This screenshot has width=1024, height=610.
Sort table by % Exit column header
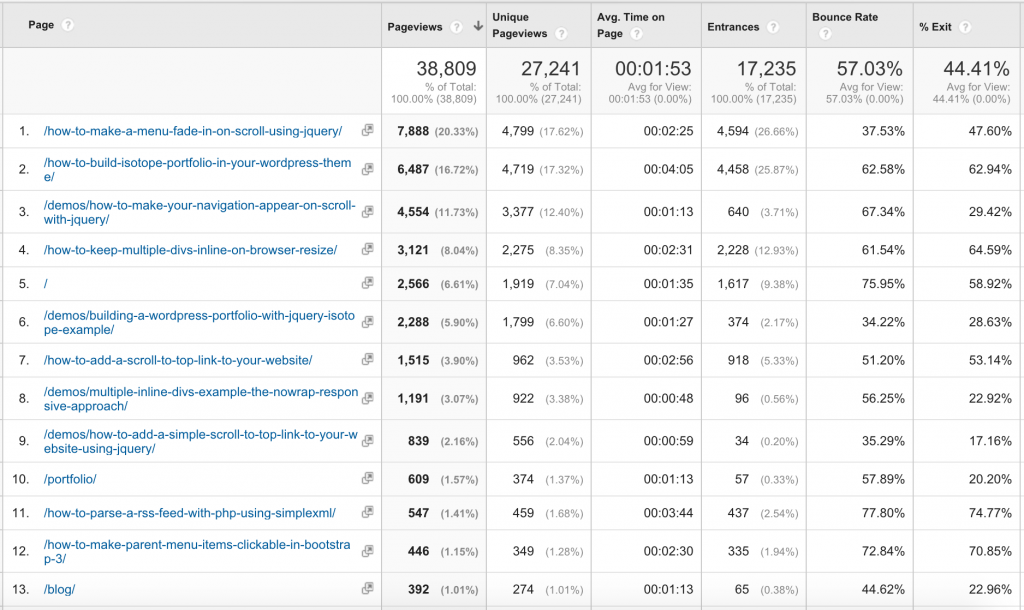pyautogui.click(x=935, y=27)
